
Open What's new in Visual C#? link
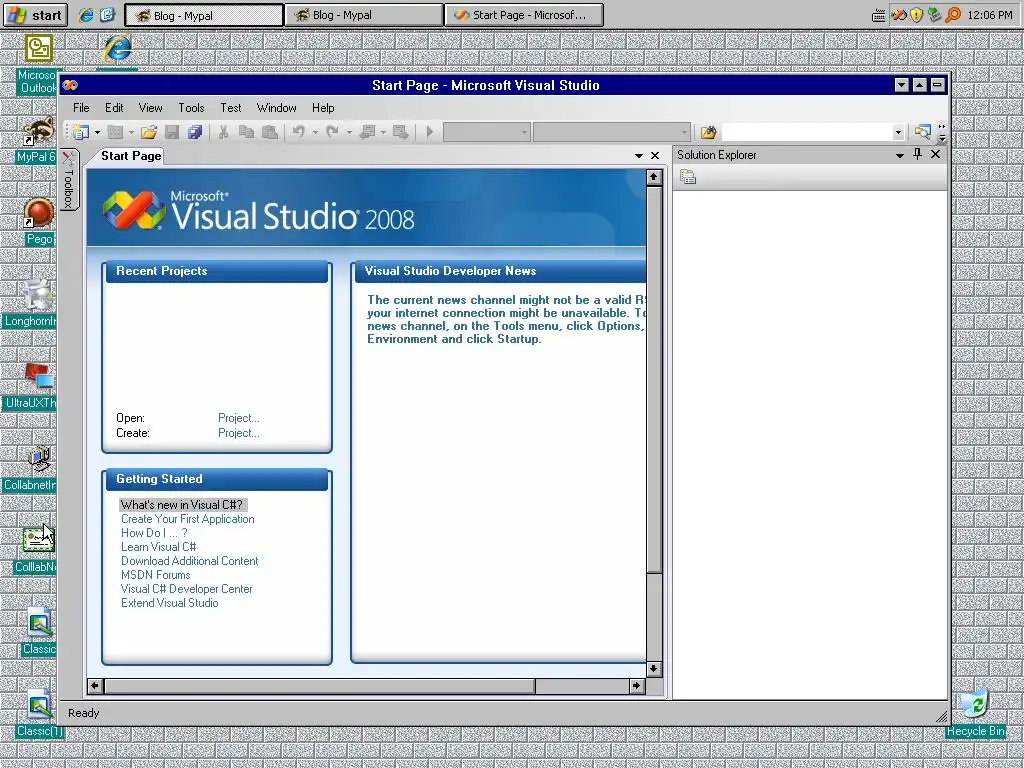[x=182, y=505]
